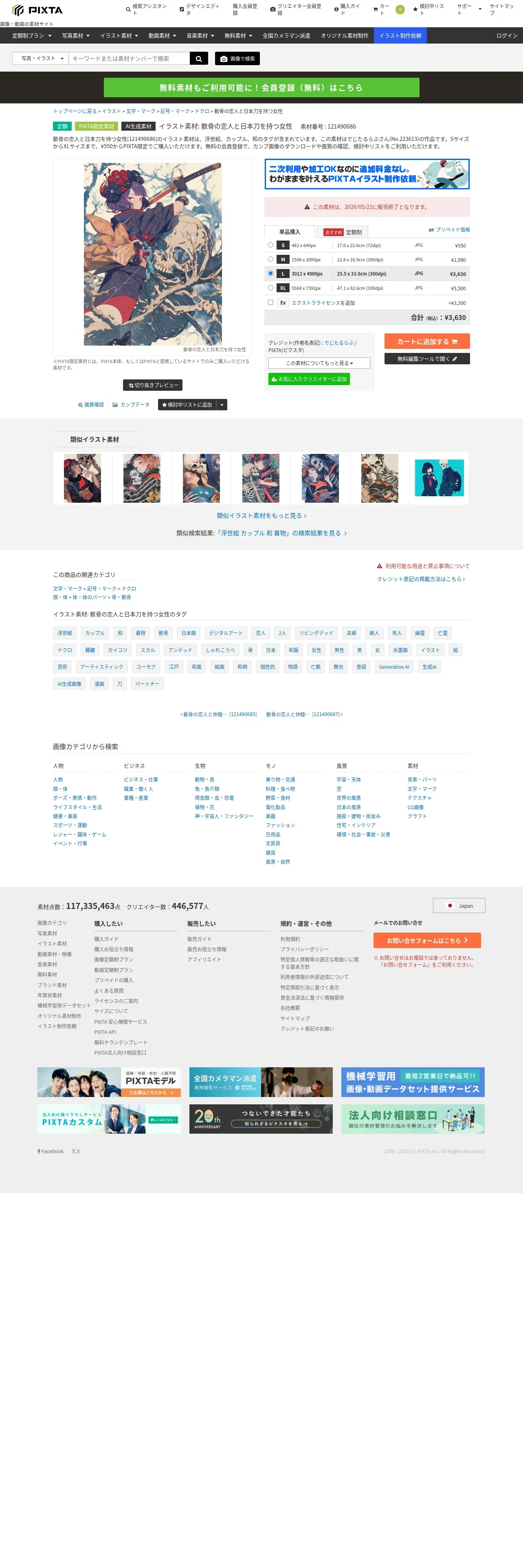Check the エクストラライセンス add-on checkbox

coord(270,302)
